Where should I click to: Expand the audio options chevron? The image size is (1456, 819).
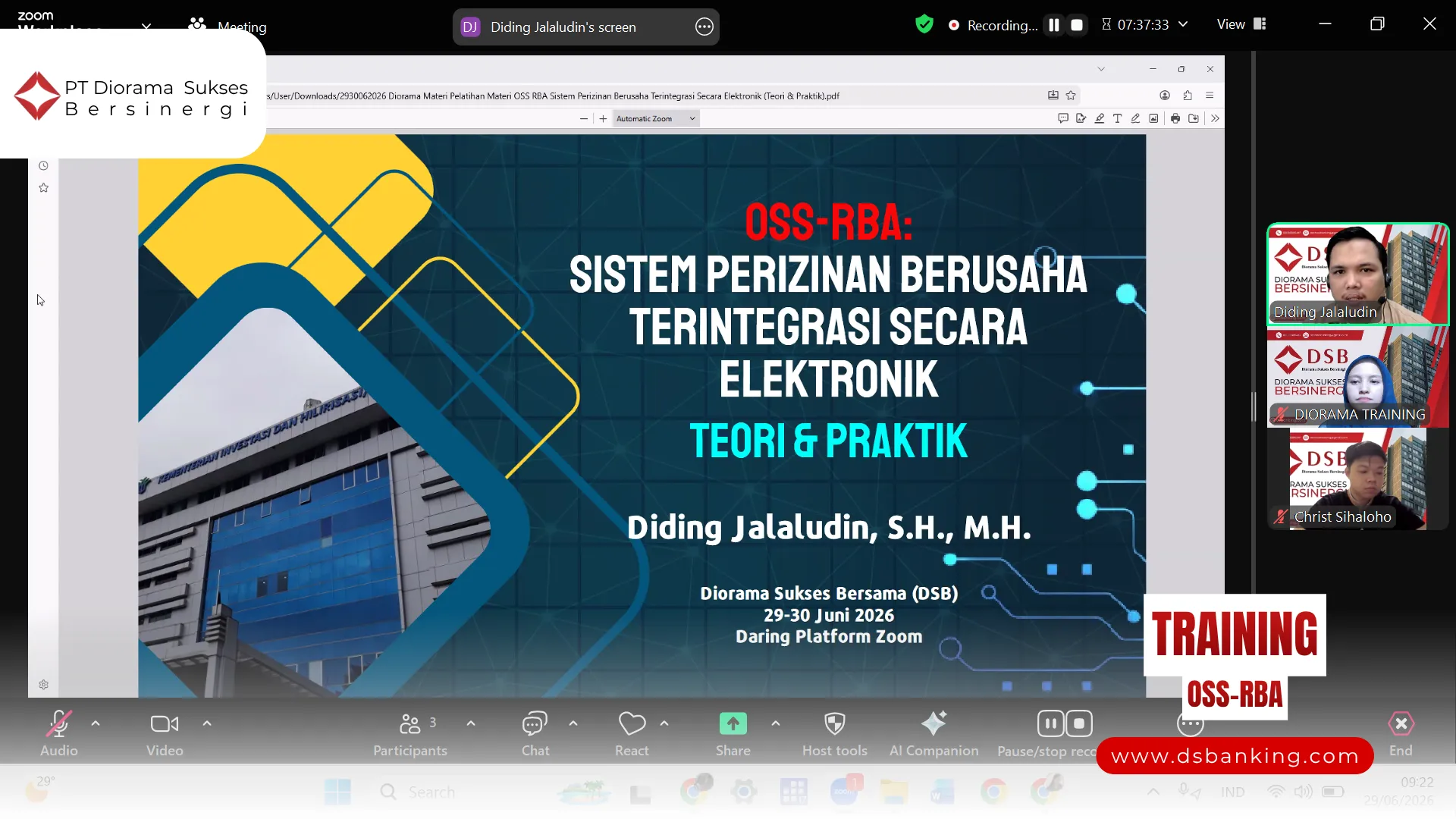[x=96, y=723]
